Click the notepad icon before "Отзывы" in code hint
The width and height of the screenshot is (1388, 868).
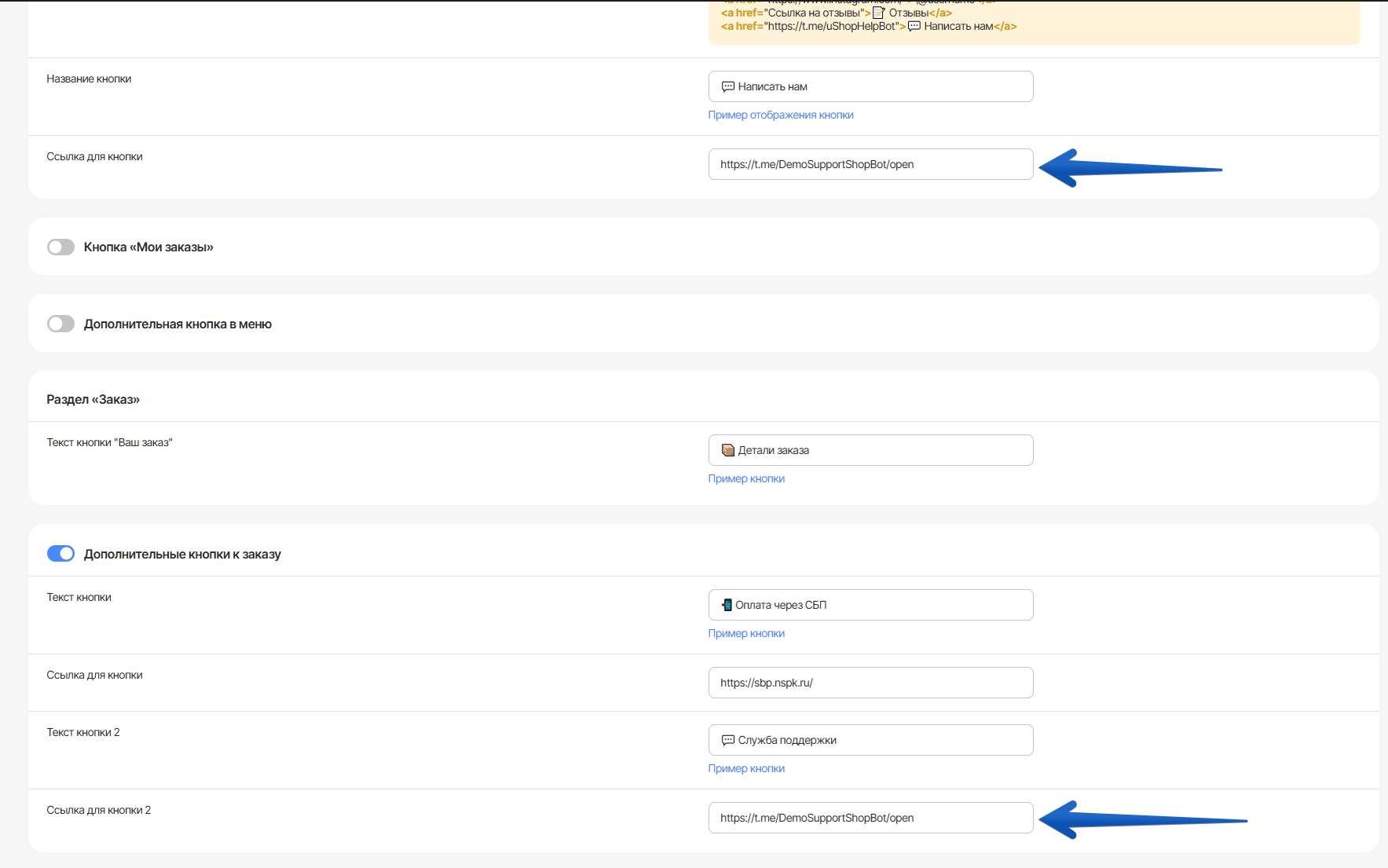879,13
